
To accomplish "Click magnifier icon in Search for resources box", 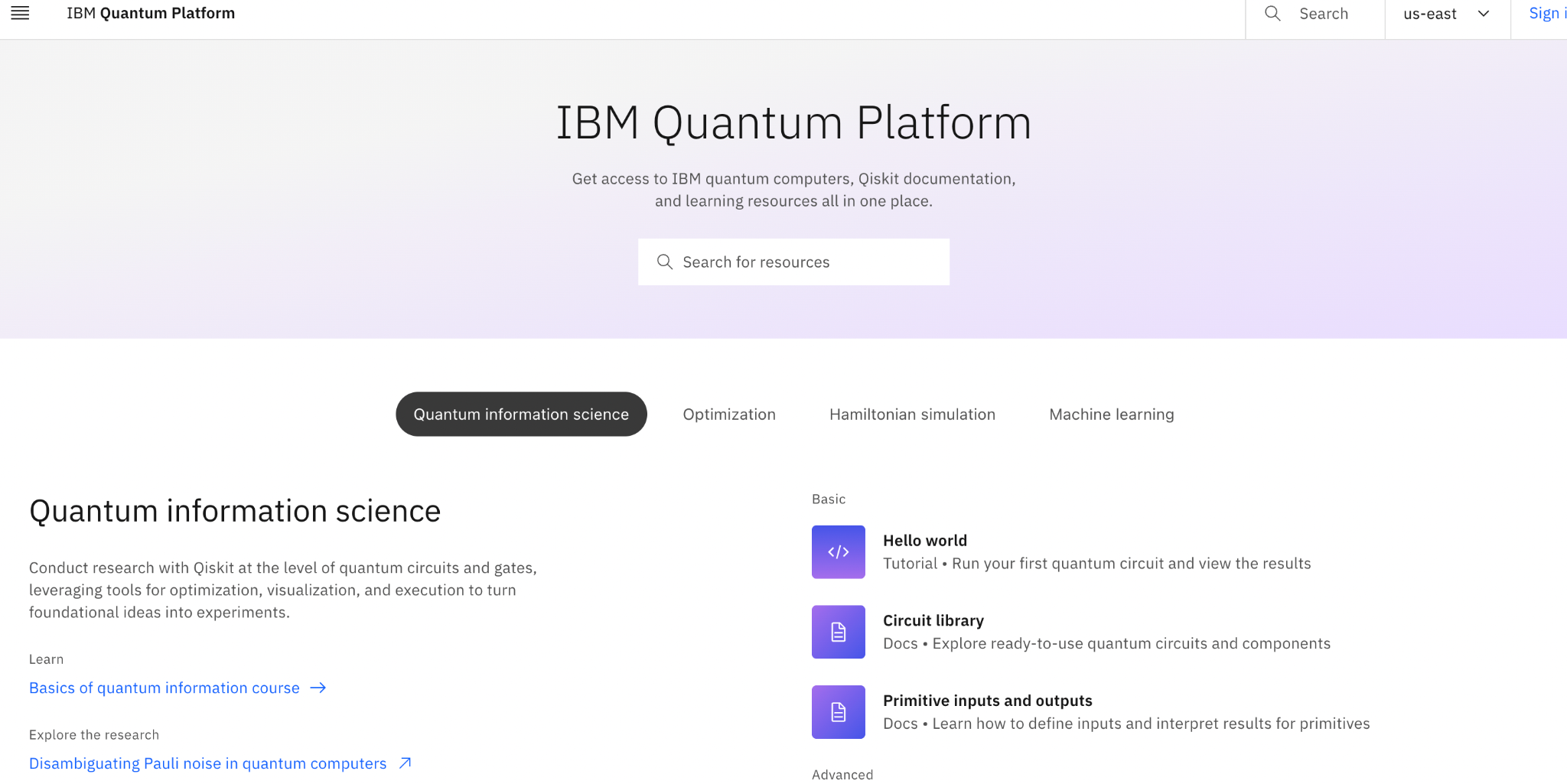I will (665, 262).
